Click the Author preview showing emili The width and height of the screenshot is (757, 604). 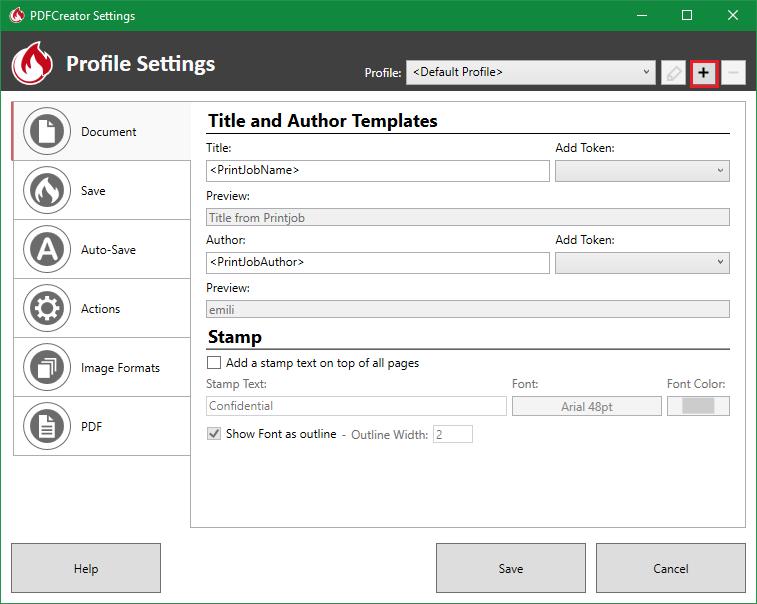click(468, 309)
